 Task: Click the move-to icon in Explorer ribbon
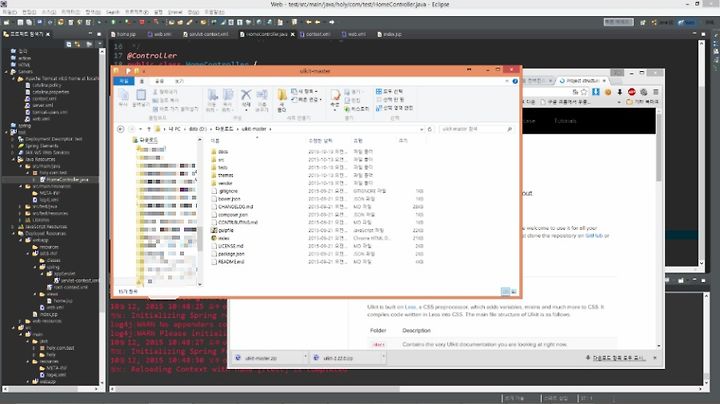coord(212,95)
